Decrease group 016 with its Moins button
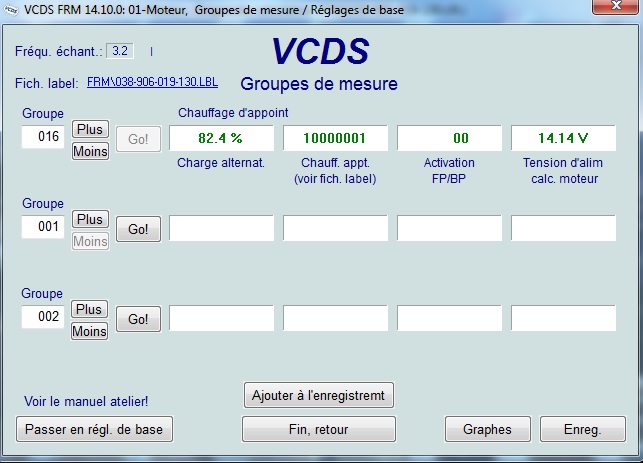 [x=90, y=151]
